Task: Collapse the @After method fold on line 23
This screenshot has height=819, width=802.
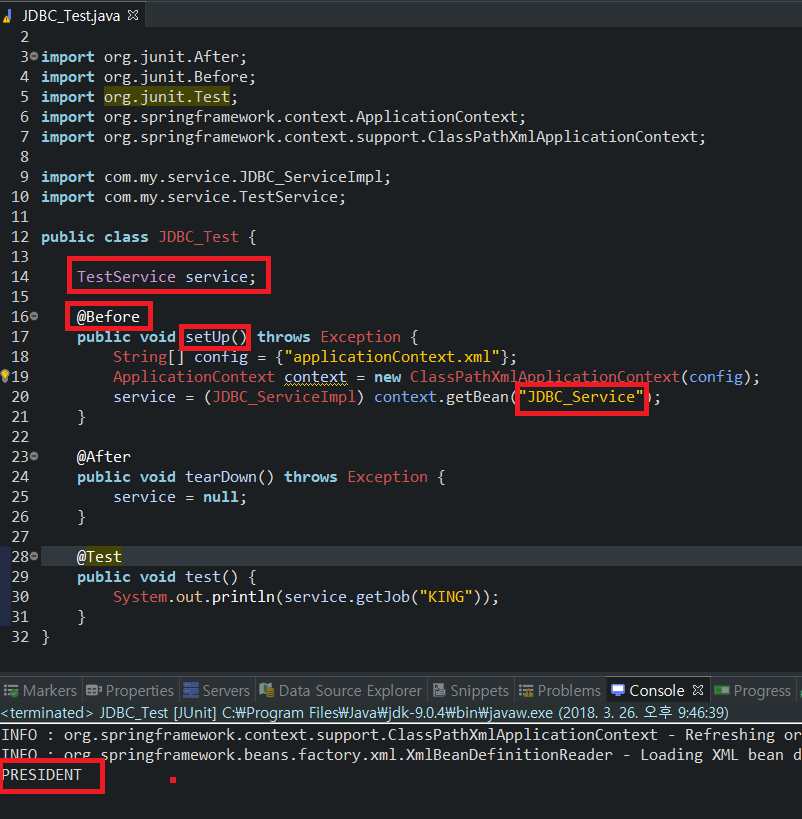Action: click(x=34, y=456)
